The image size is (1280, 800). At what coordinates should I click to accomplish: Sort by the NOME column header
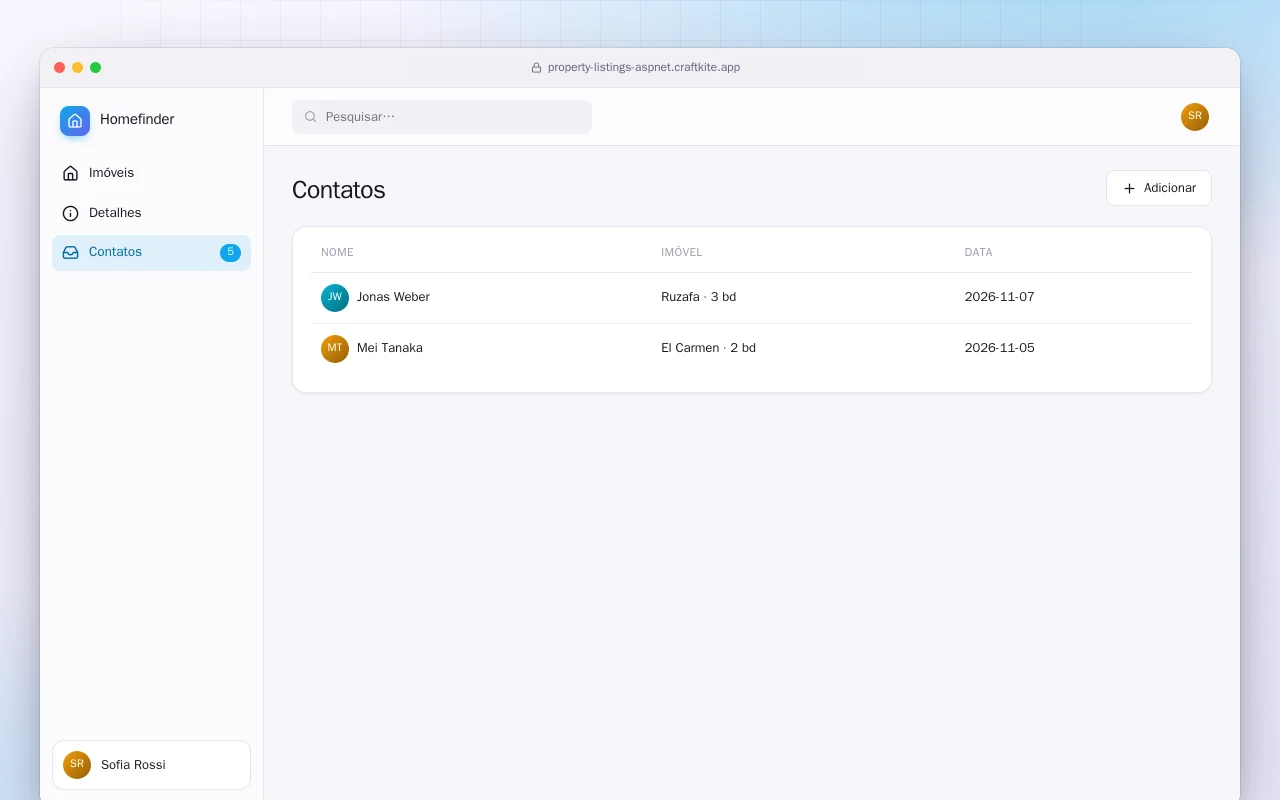337,252
